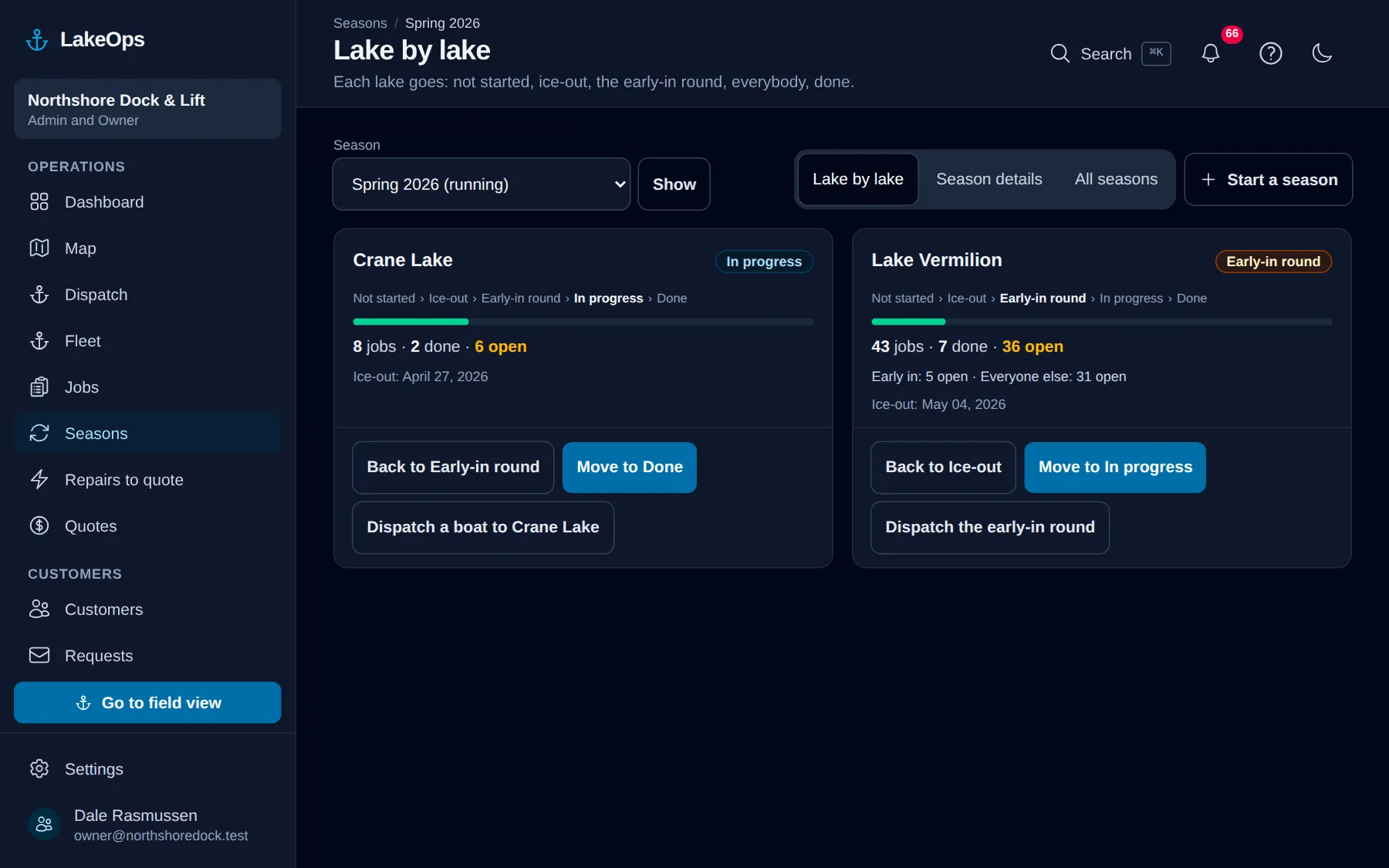Click the Customers people icon

pos(39,610)
